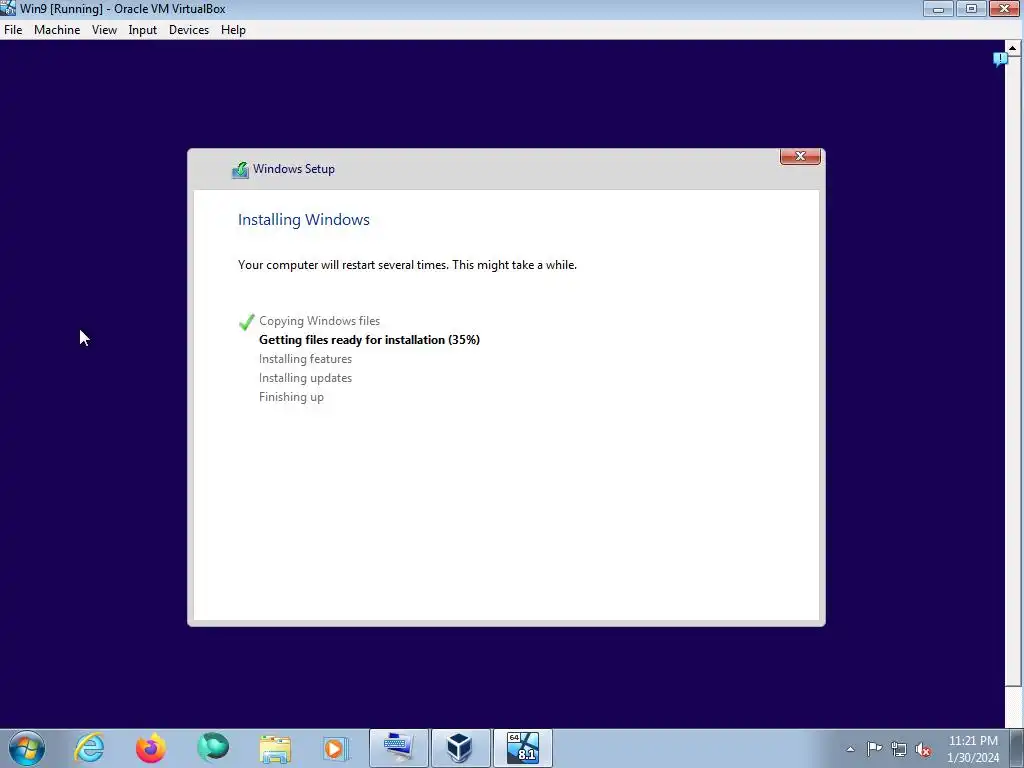1024x768 pixels.
Task: Open the Devices menu
Action: pos(189,30)
